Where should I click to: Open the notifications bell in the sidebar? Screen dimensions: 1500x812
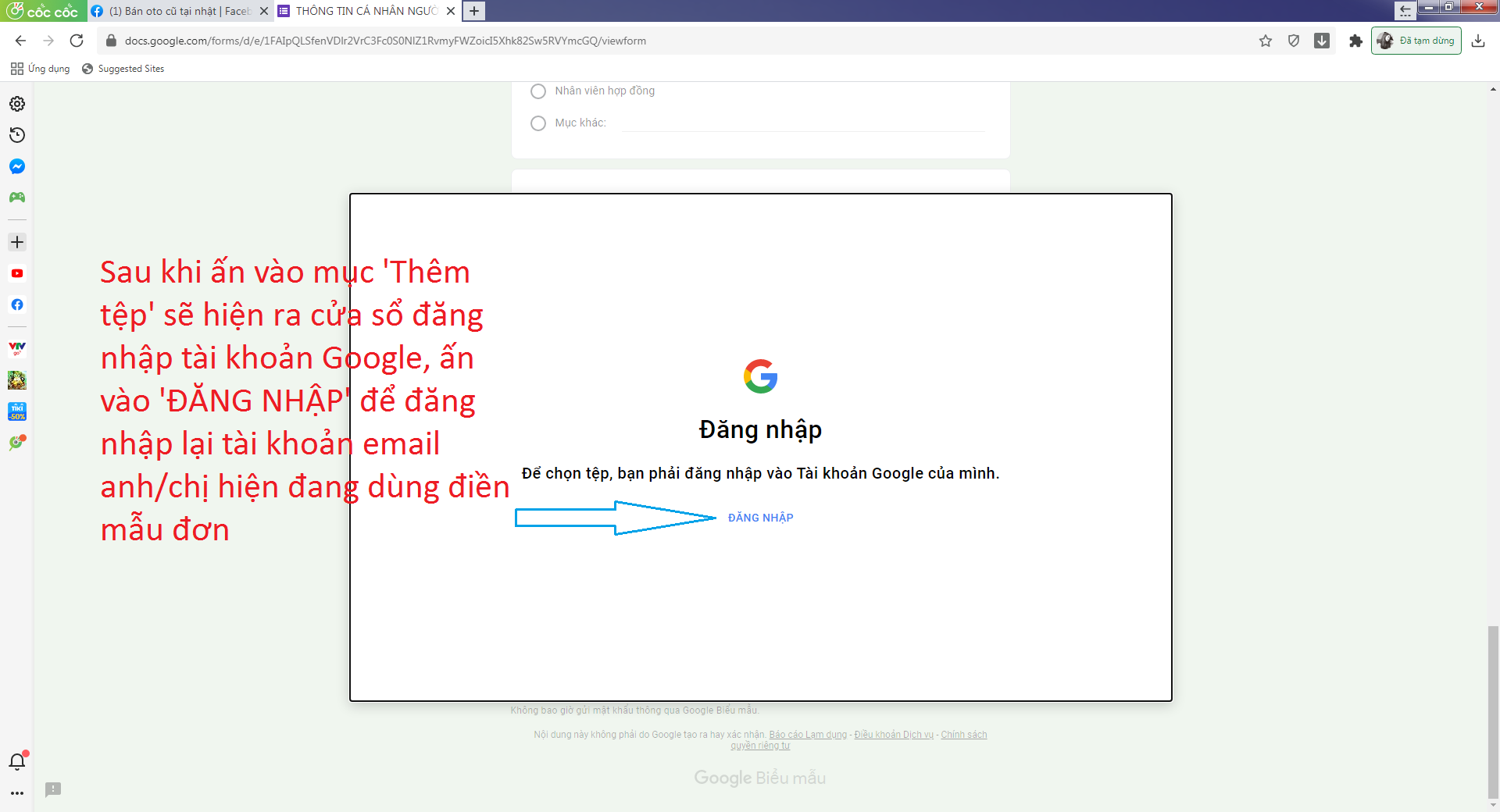[17, 761]
